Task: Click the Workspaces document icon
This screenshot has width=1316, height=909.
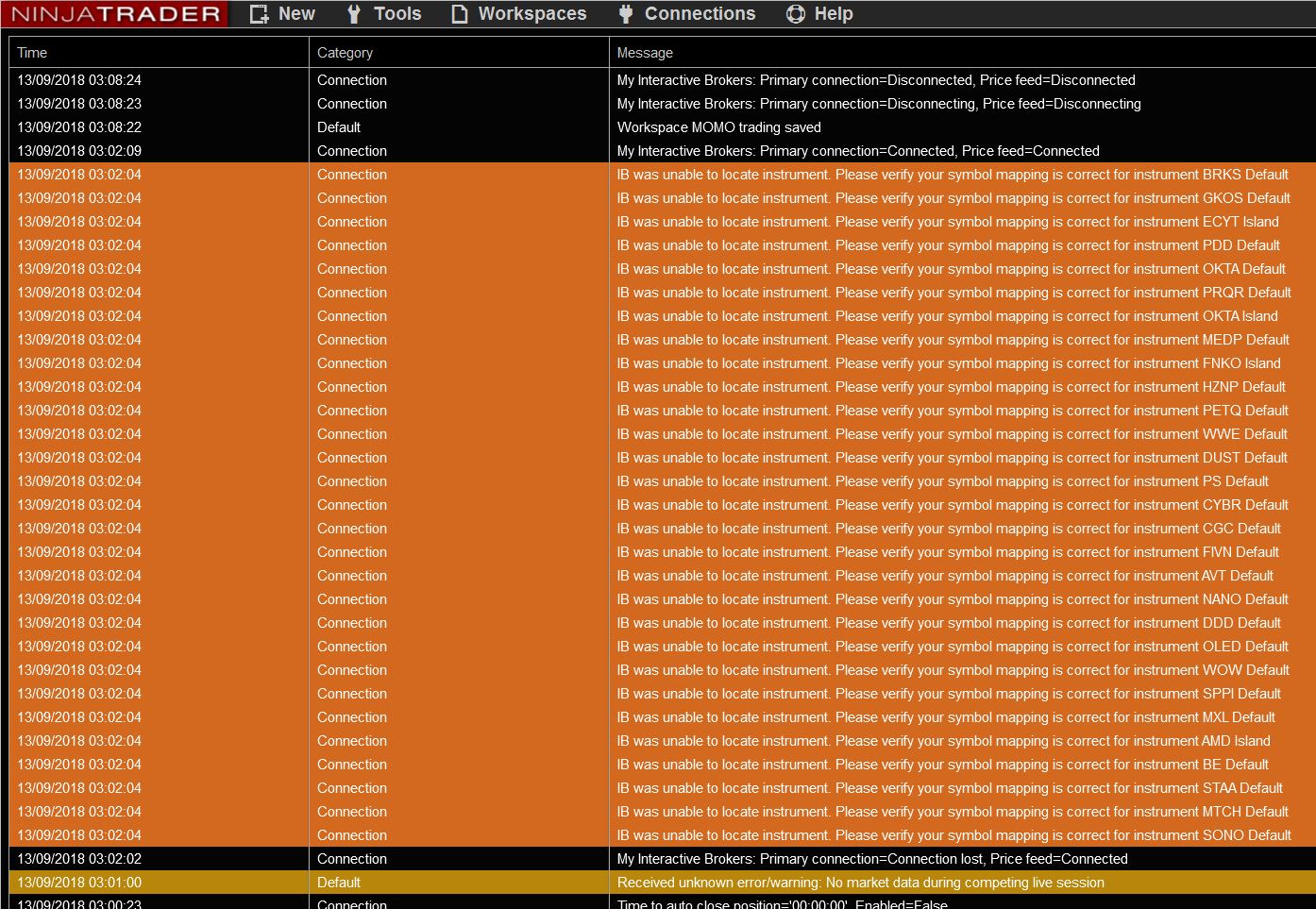Action: click(460, 14)
